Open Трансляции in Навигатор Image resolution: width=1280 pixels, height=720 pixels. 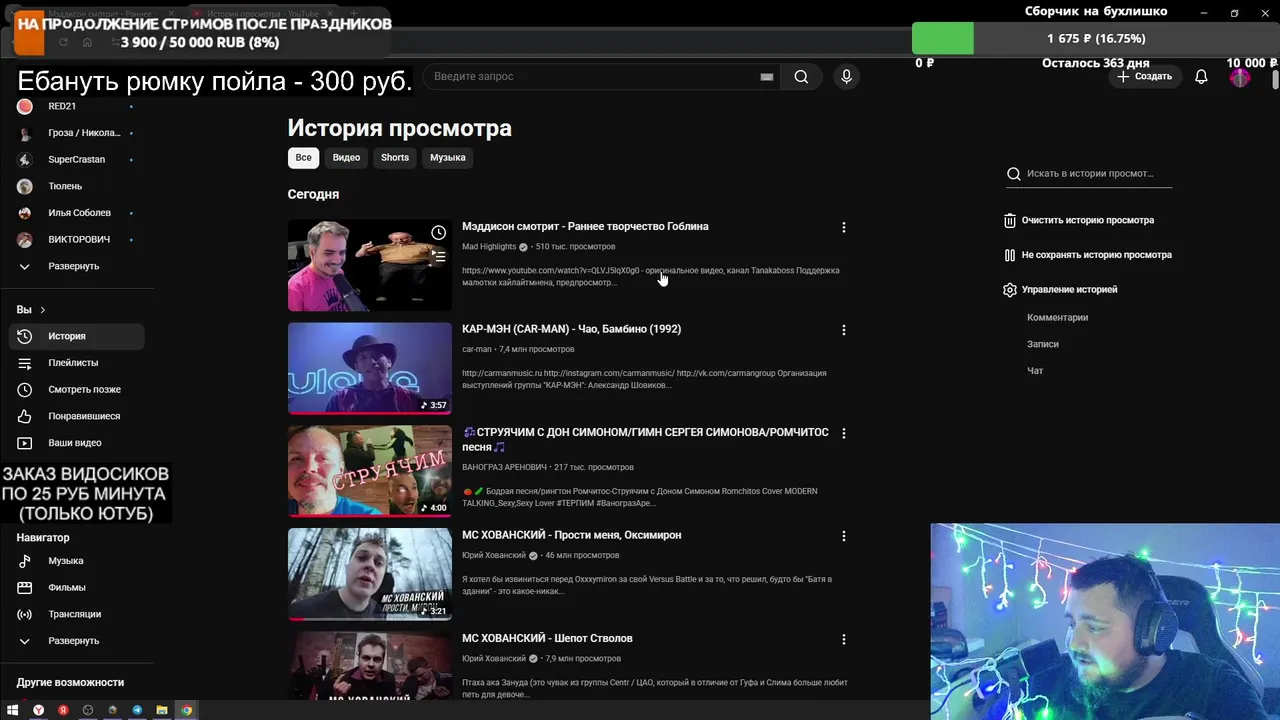[x=76, y=614]
